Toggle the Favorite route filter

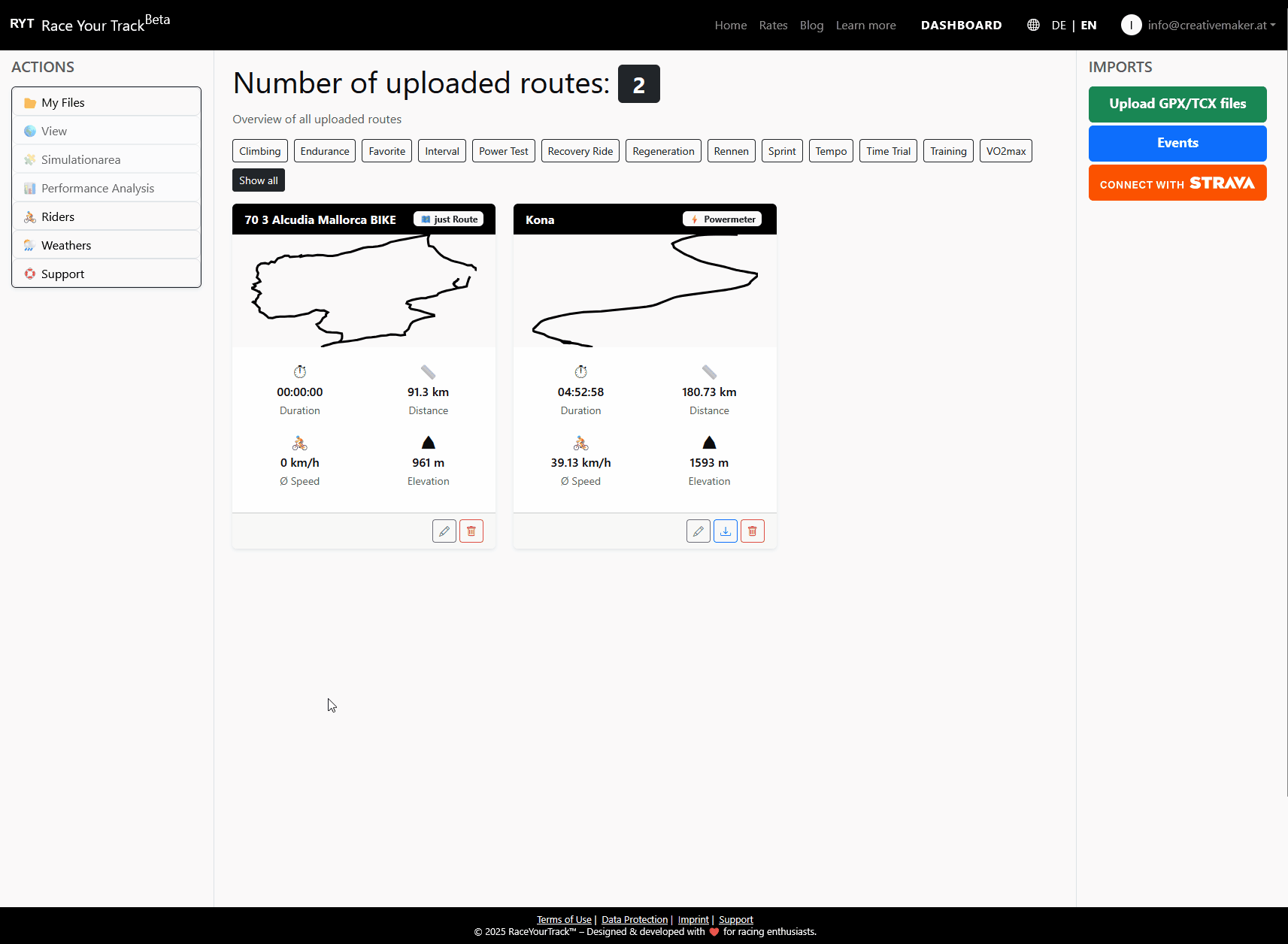click(x=386, y=150)
